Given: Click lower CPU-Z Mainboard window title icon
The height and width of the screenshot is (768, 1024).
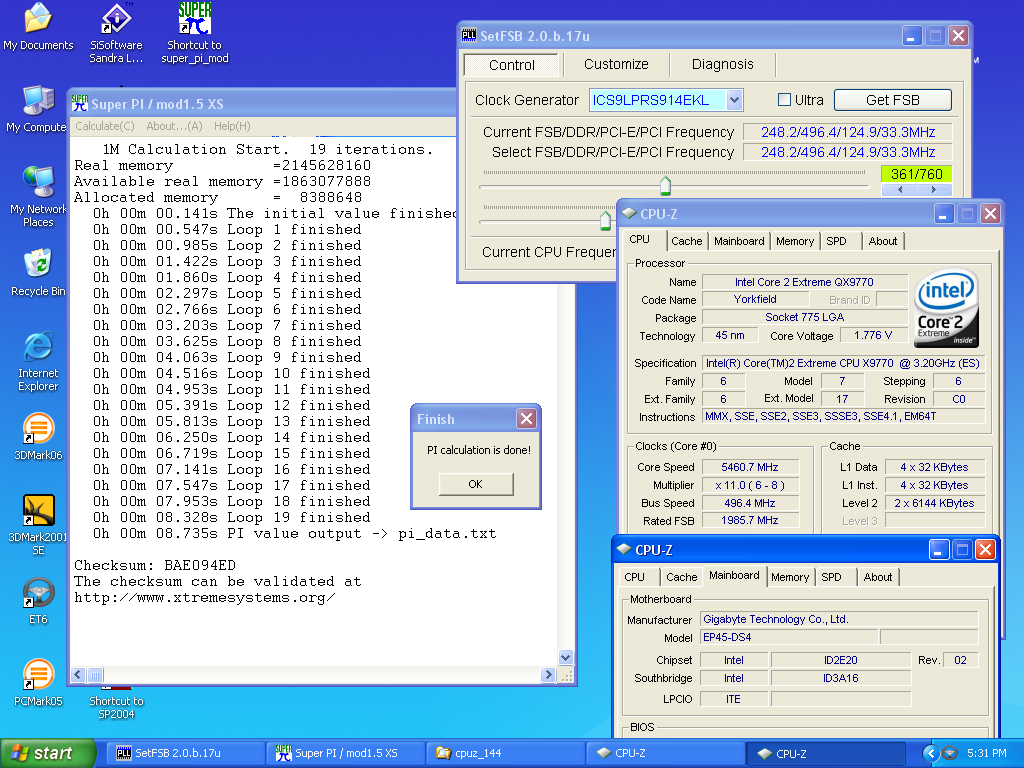Looking at the screenshot, I should [624, 549].
